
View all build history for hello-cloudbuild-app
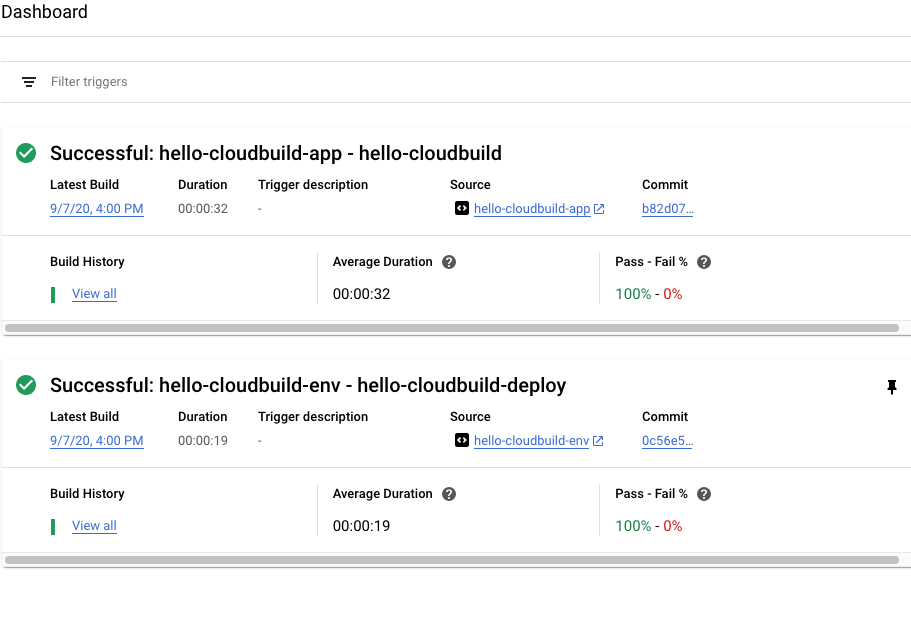click(x=94, y=294)
